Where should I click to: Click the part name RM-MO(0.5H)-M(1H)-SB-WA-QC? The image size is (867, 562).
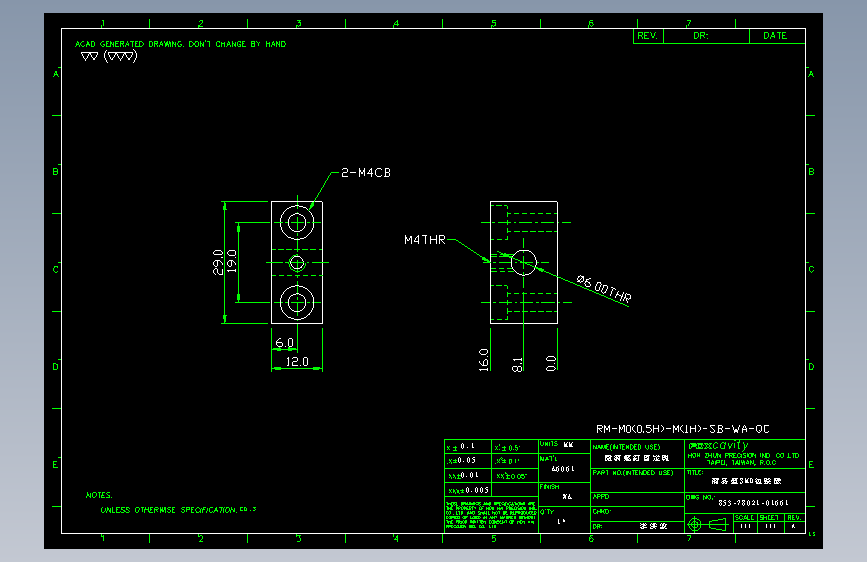(x=682, y=429)
